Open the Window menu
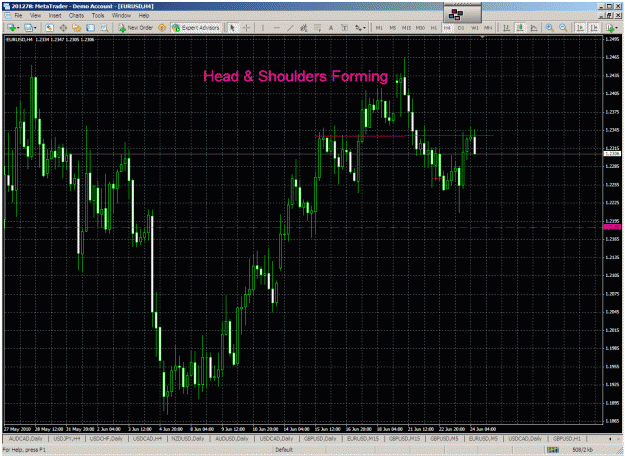Viewport: 625px width, 456px height. 121,16
